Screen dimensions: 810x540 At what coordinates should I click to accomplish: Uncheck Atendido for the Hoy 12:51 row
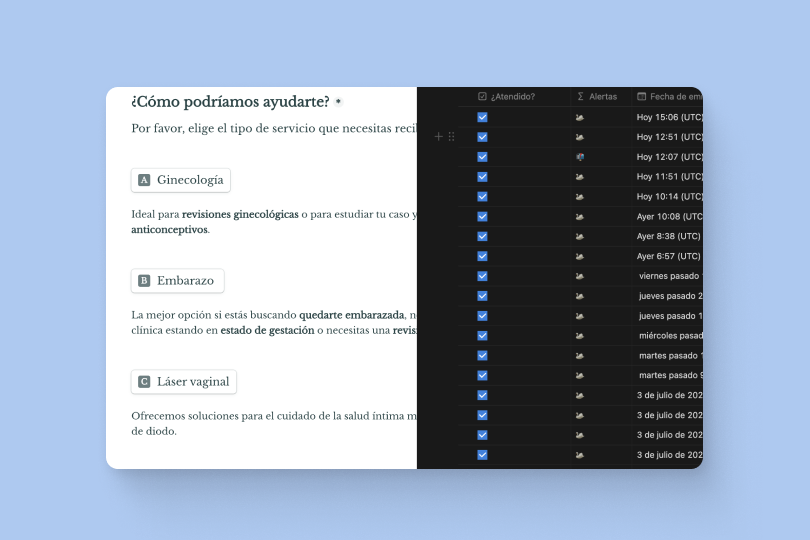coord(482,137)
